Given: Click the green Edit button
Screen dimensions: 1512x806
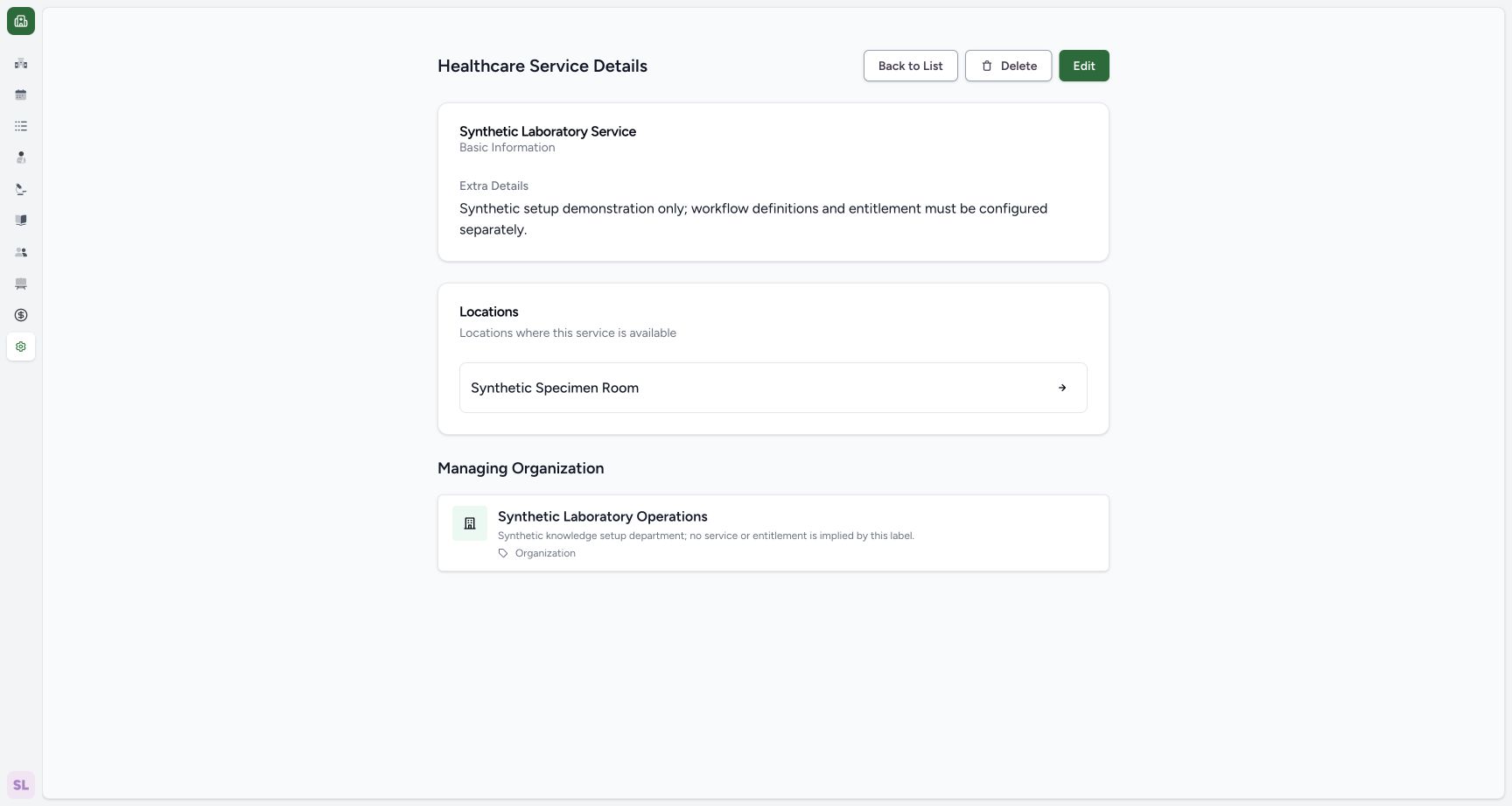Looking at the screenshot, I should pos(1084,66).
